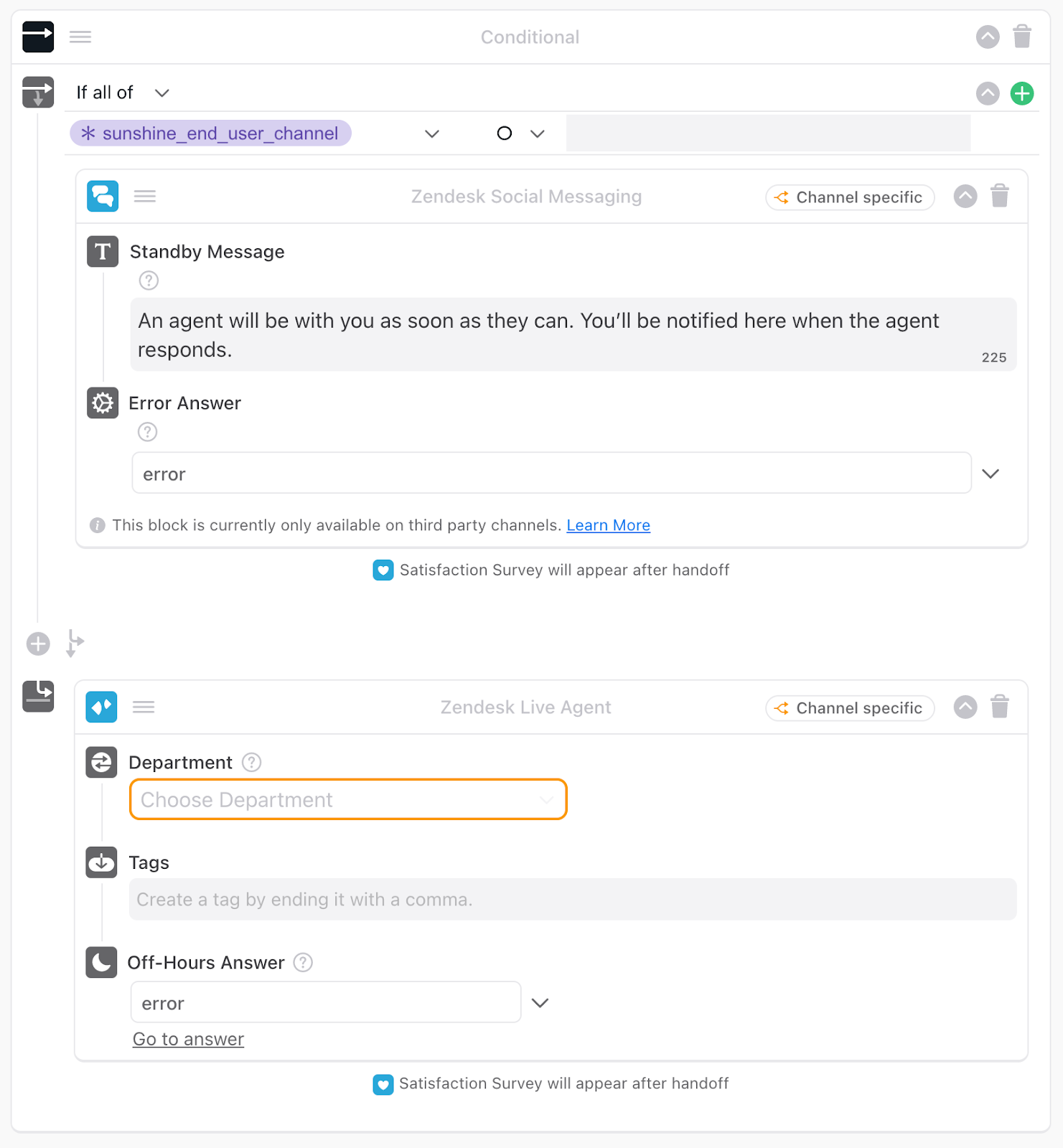Open the condition operator dropdown
Viewport: 1063px width, 1148px height.
pyautogui.click(x=537, y=134)
